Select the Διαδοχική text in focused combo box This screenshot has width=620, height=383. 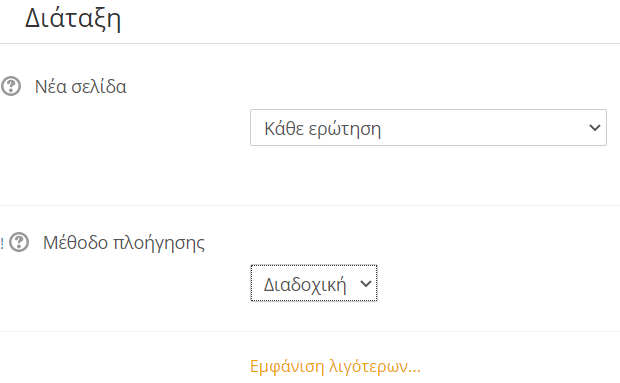[305, 285]
